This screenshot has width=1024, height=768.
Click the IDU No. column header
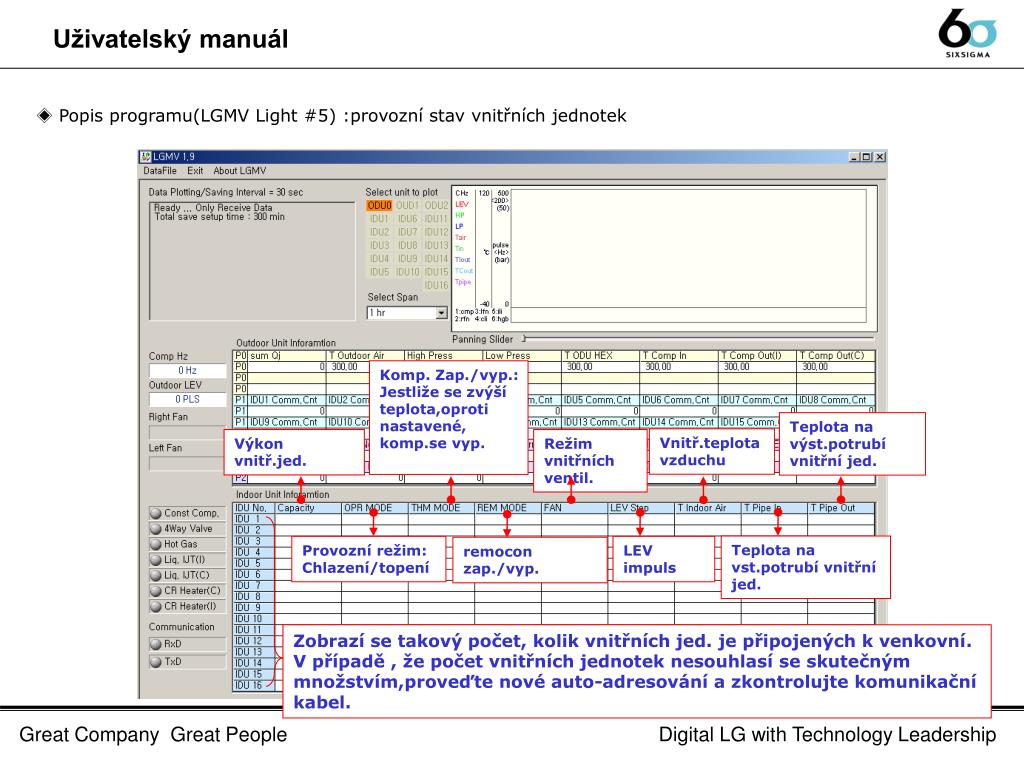(253, 508)
